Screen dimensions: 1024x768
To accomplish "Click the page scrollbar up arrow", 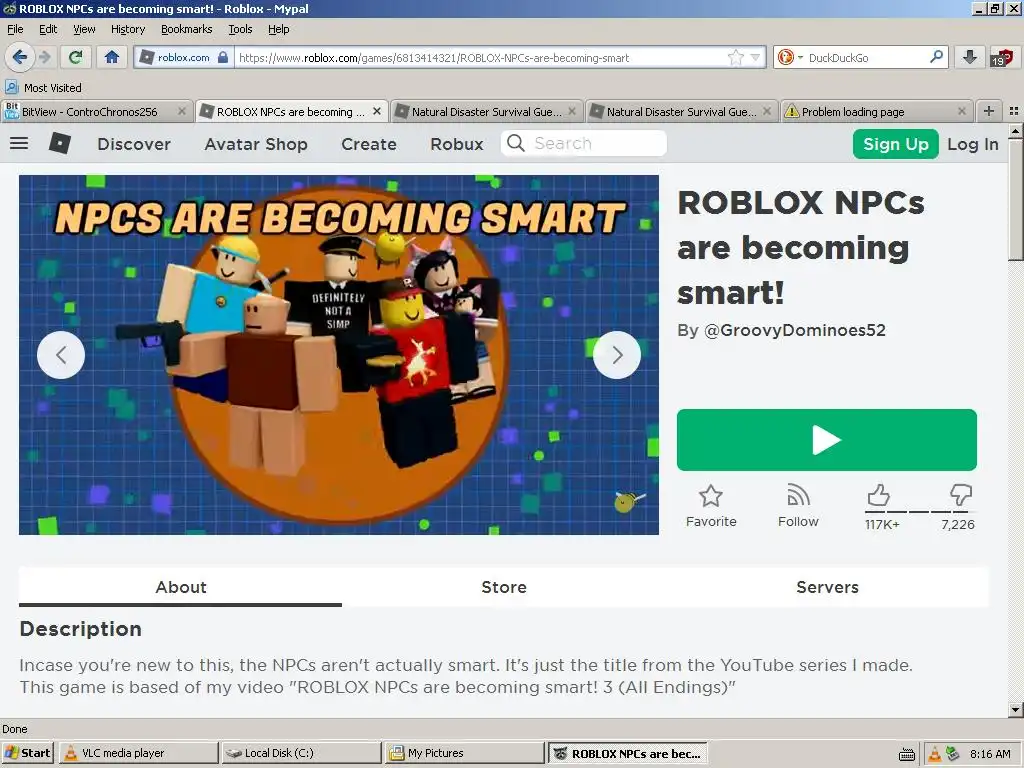I will point(1016,131).
